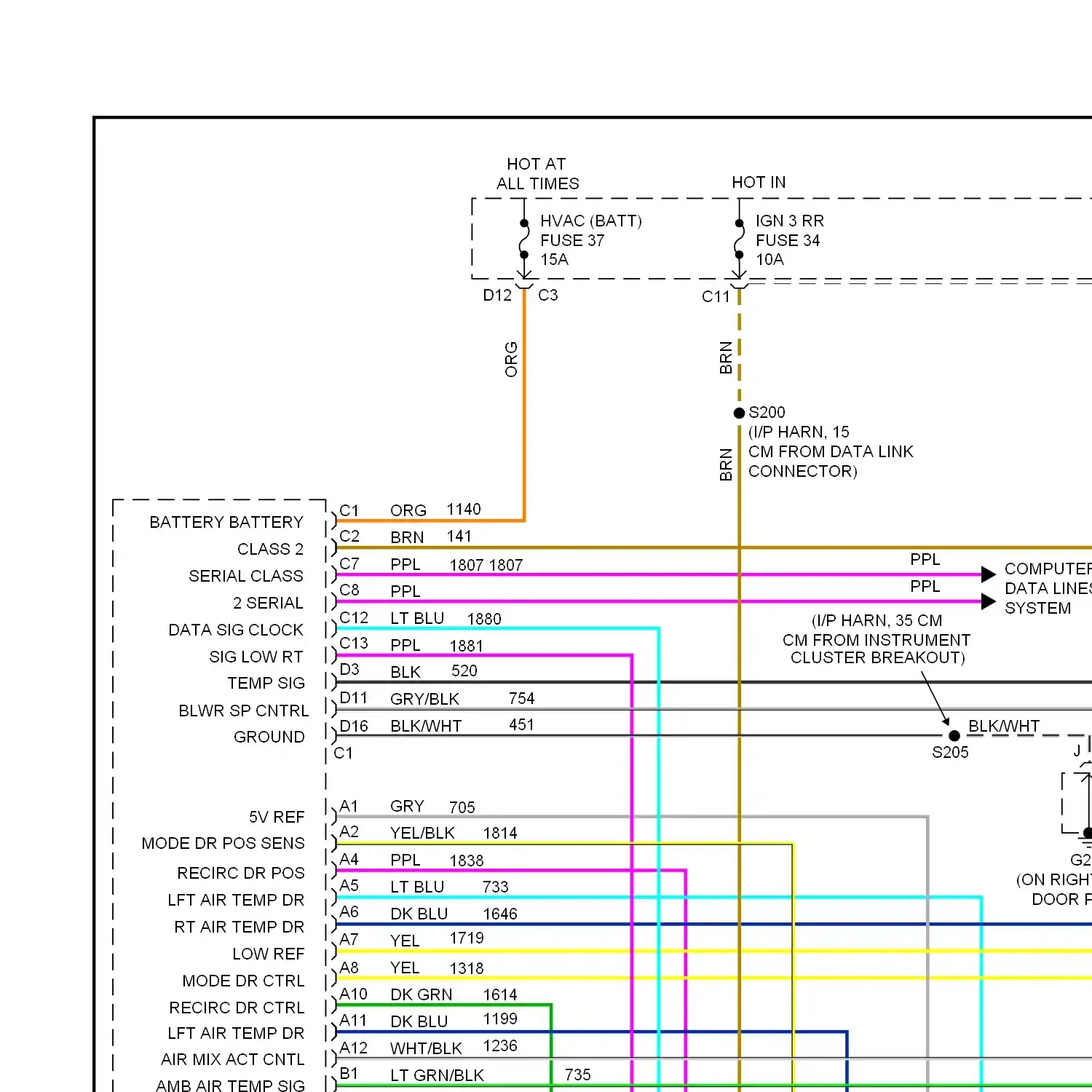Screen dimensions: 1092x1092
Task: Click the GROUND module label
Action: coord(269,737)
